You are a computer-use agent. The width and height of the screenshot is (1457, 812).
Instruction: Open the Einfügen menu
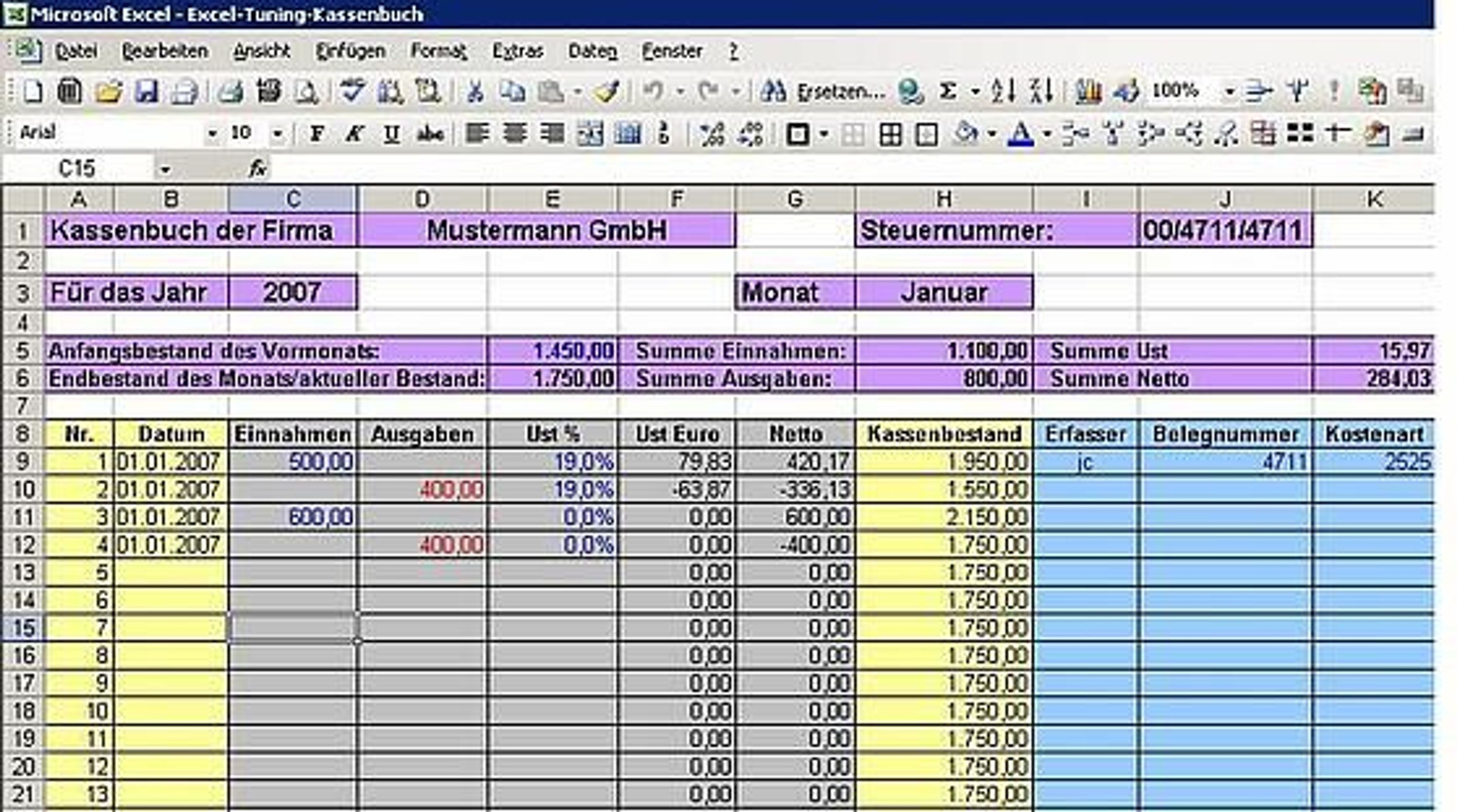(x=351, y=51)
